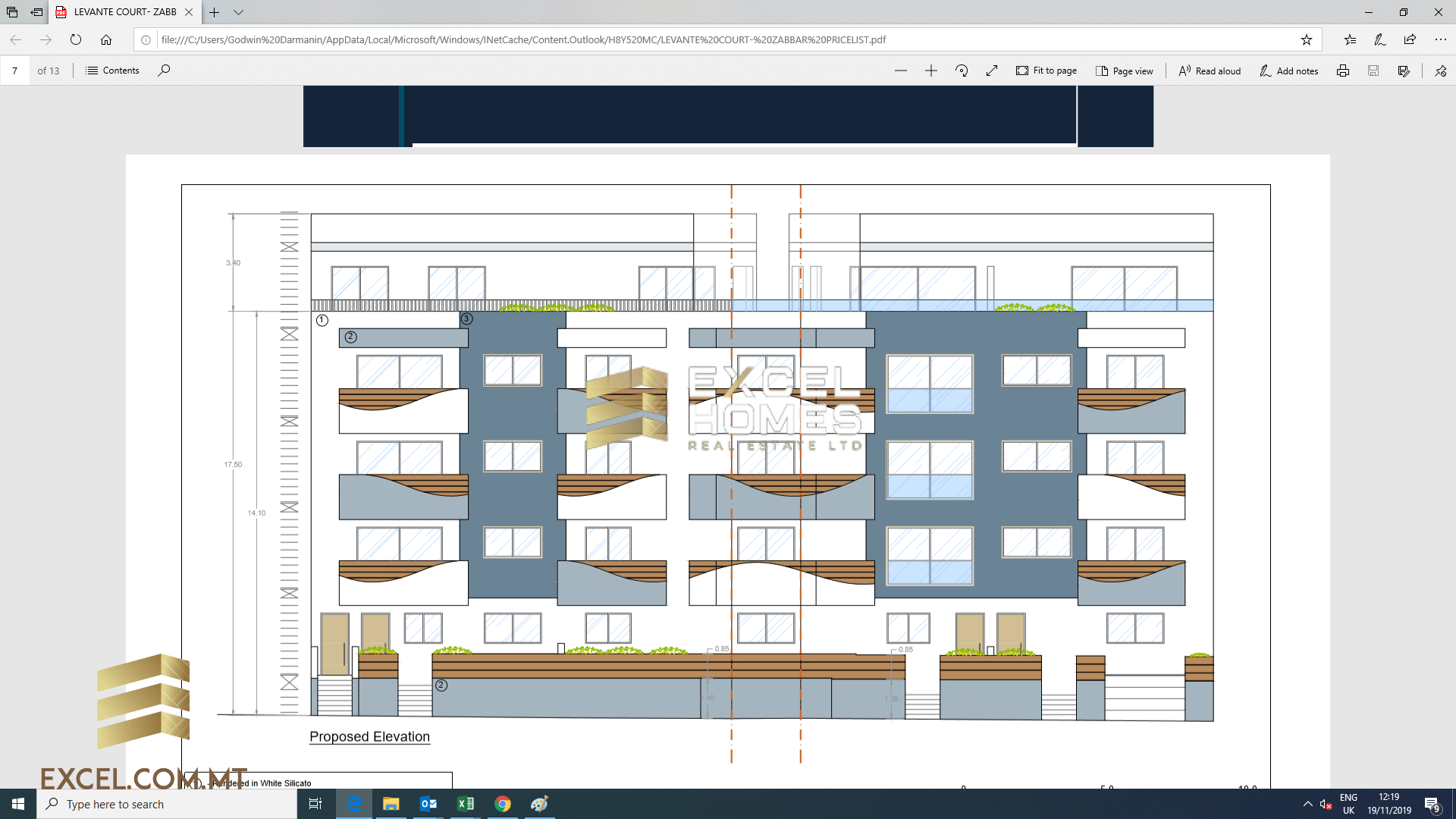Open the Favorites star dropdown
The image size is (1456, 819).
click(x=1350, y=40)
